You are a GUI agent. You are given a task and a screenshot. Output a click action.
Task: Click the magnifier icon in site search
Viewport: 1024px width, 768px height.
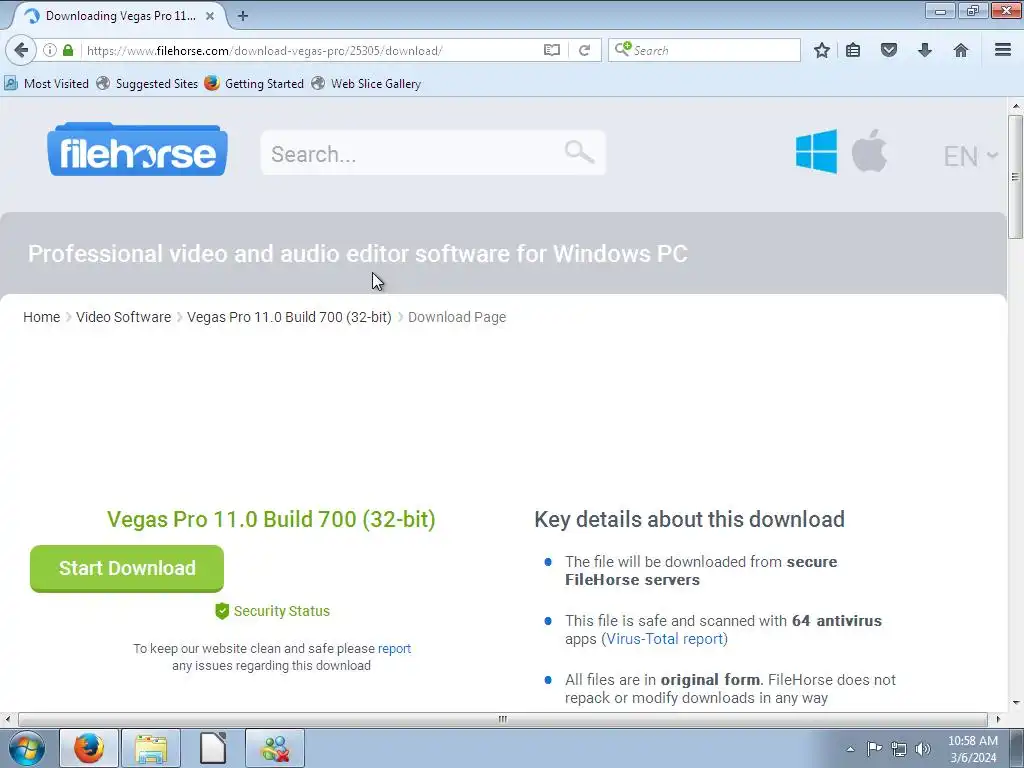pos(579,152)
